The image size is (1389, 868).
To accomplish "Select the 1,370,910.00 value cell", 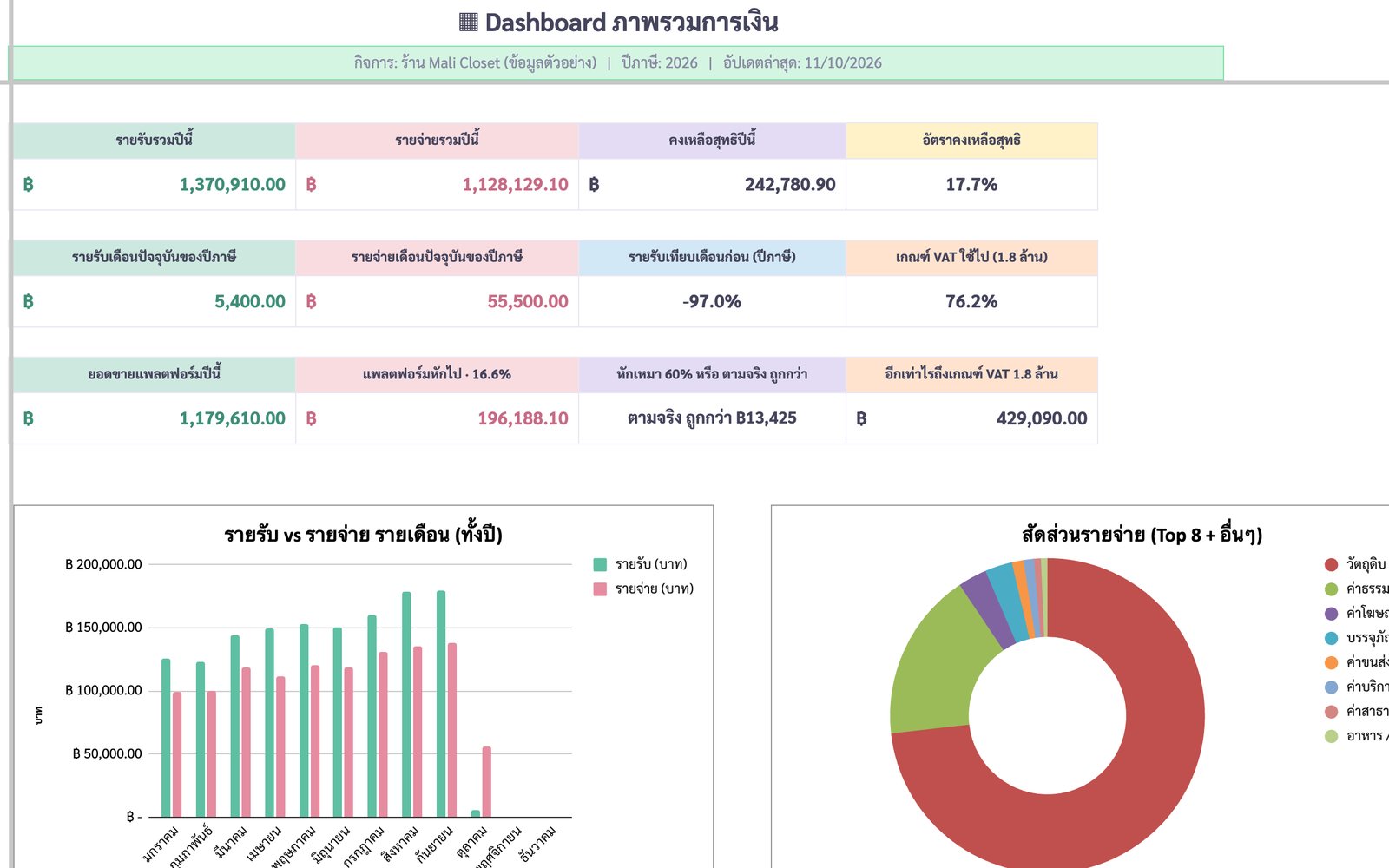I will 154,184.
